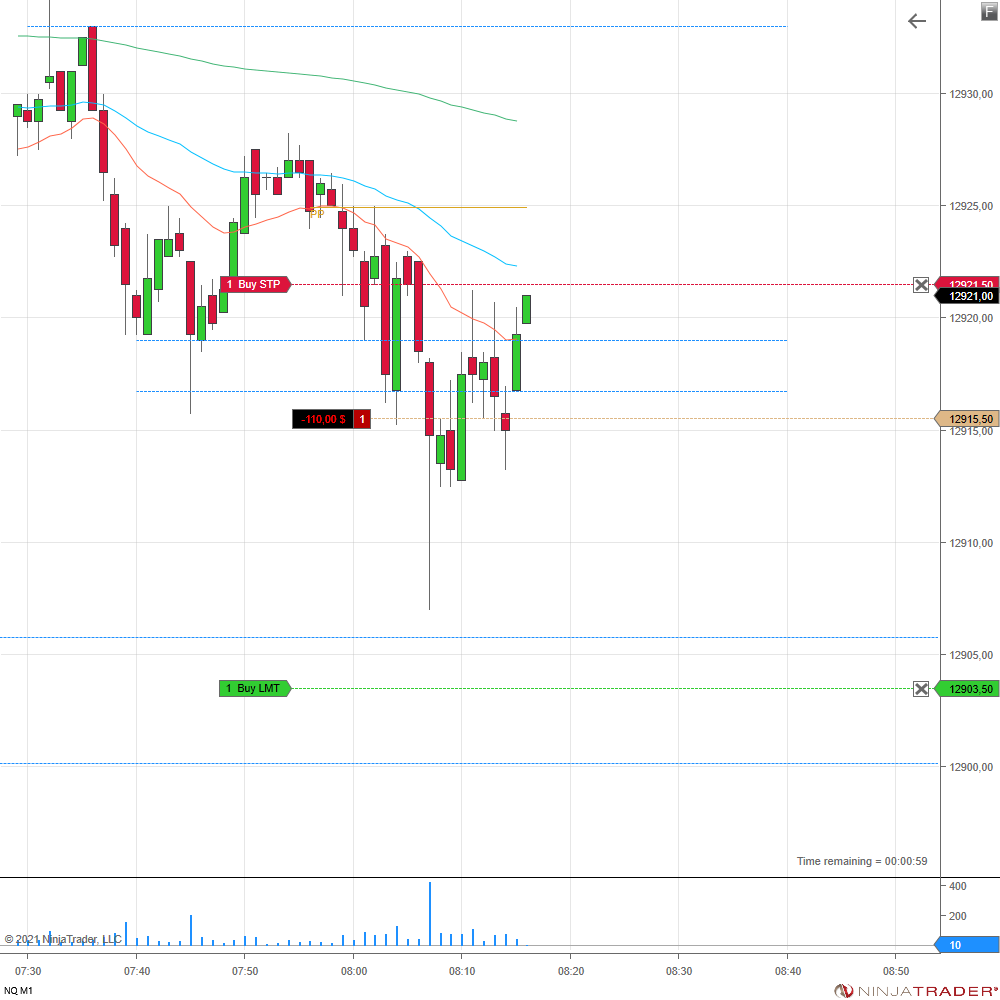This screenshot has width=1000, height=1000.
Task: Click the blue volume marker showing 10
Action: tap(966, 945)
